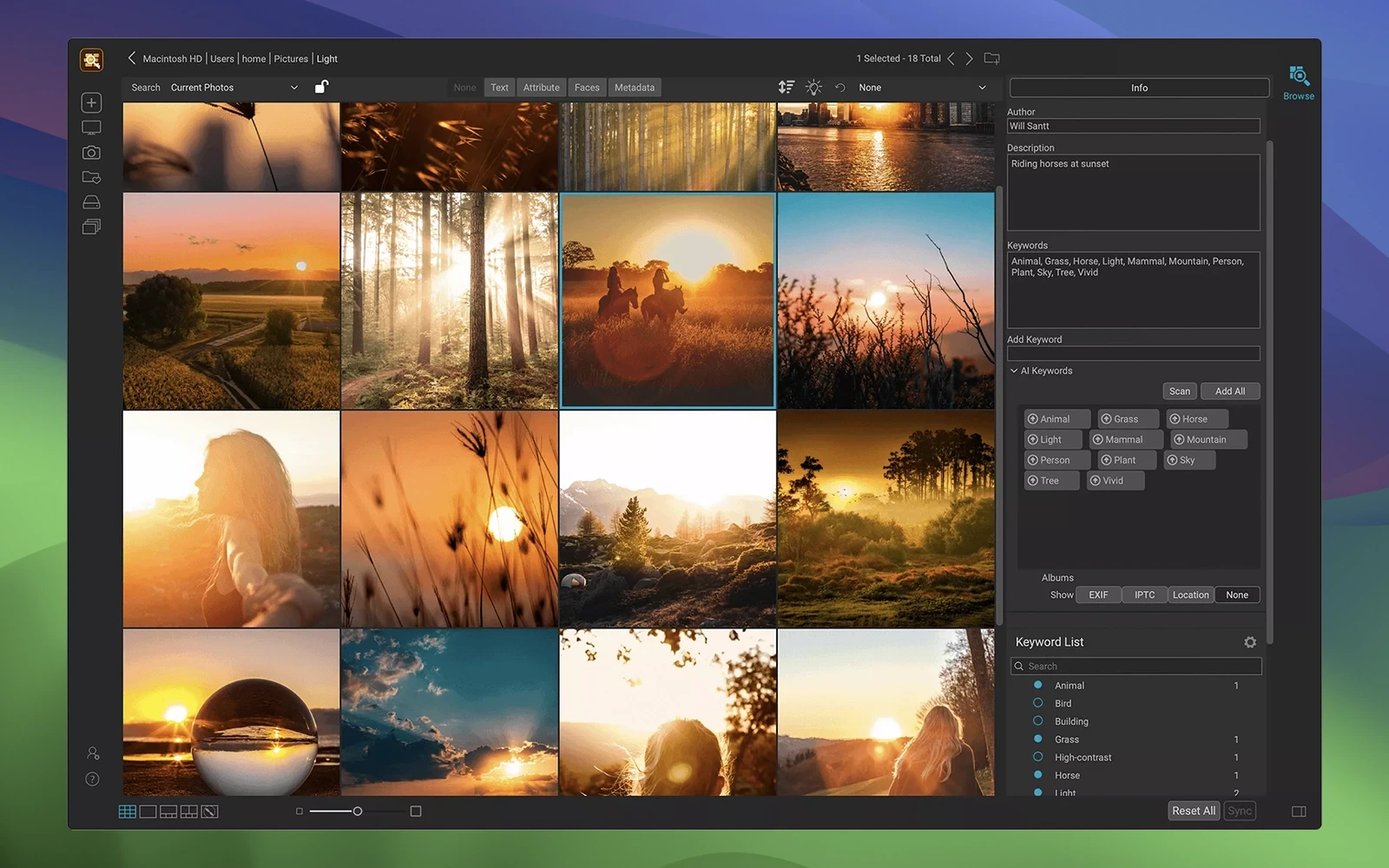1389x868 pixels.
Task: Click the thumbnail size slider handle
Action: (x=357, y=812)
